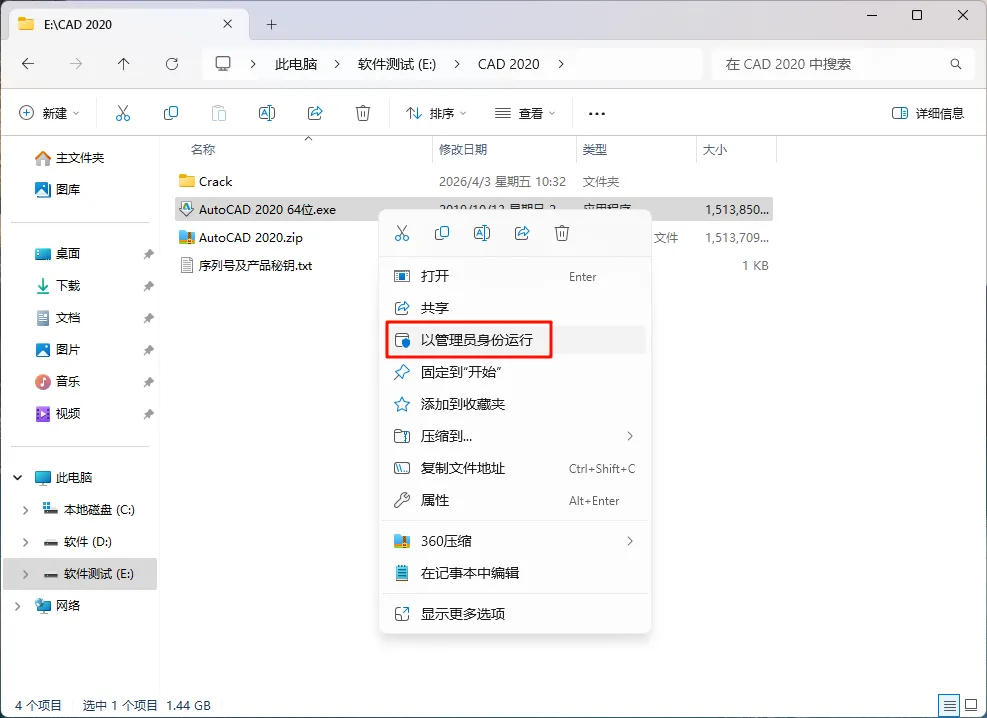Open the 新建 dropdown
Image resolution: width=987 pixels, height=718 pixels.
click(x=49, y=113)
